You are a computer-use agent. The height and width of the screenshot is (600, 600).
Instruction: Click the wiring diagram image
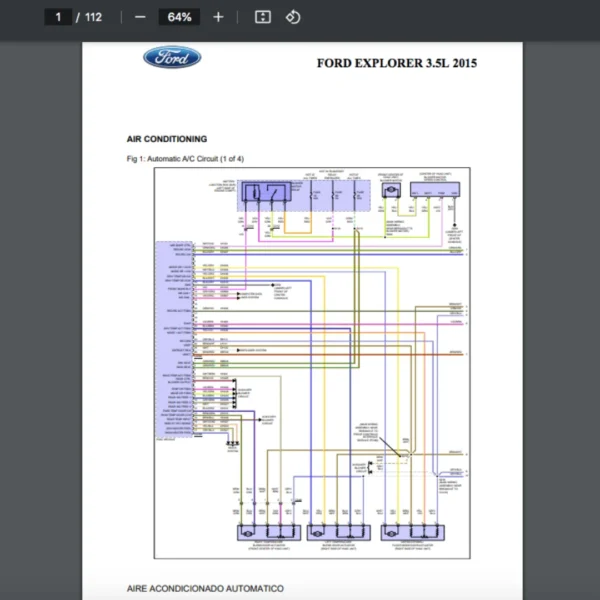pos(312,363)
